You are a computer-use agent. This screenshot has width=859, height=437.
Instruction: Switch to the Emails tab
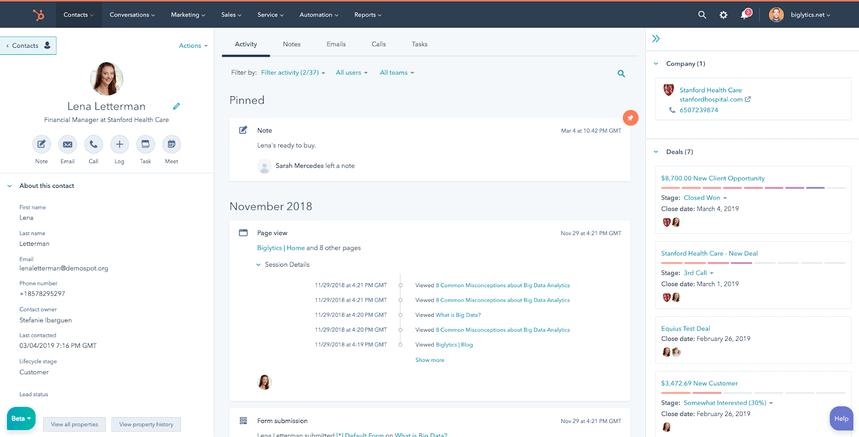tap(336, 44)
